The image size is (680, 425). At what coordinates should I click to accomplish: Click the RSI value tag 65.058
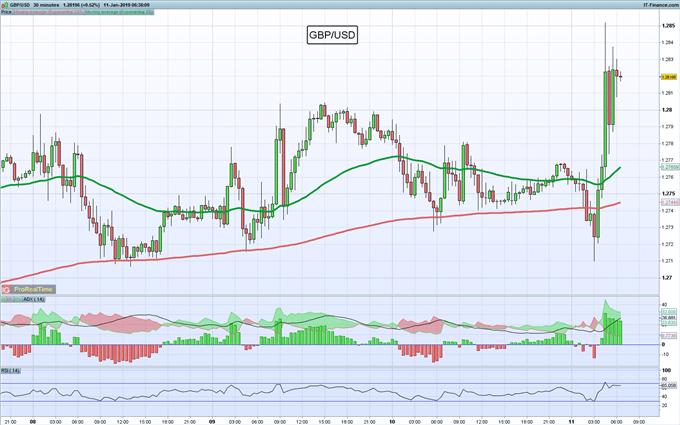coord(668,385)
